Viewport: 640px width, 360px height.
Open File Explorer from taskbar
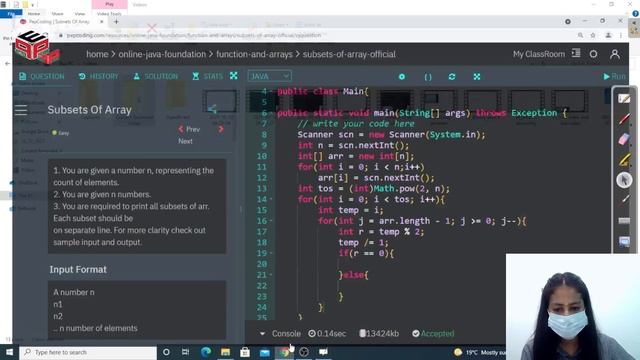pyautogui.click(x=225, y=352)
